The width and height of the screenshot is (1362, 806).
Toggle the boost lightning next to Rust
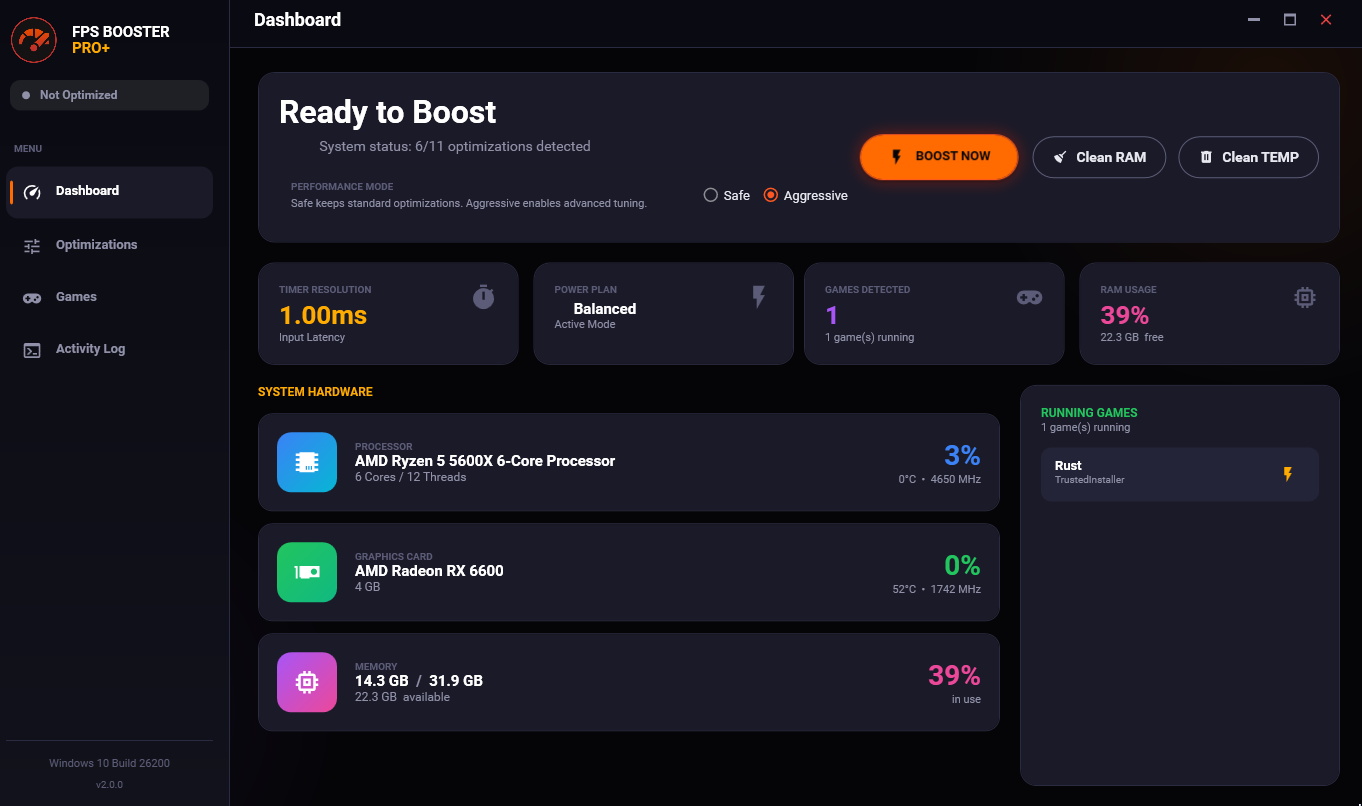[1287, 474]
